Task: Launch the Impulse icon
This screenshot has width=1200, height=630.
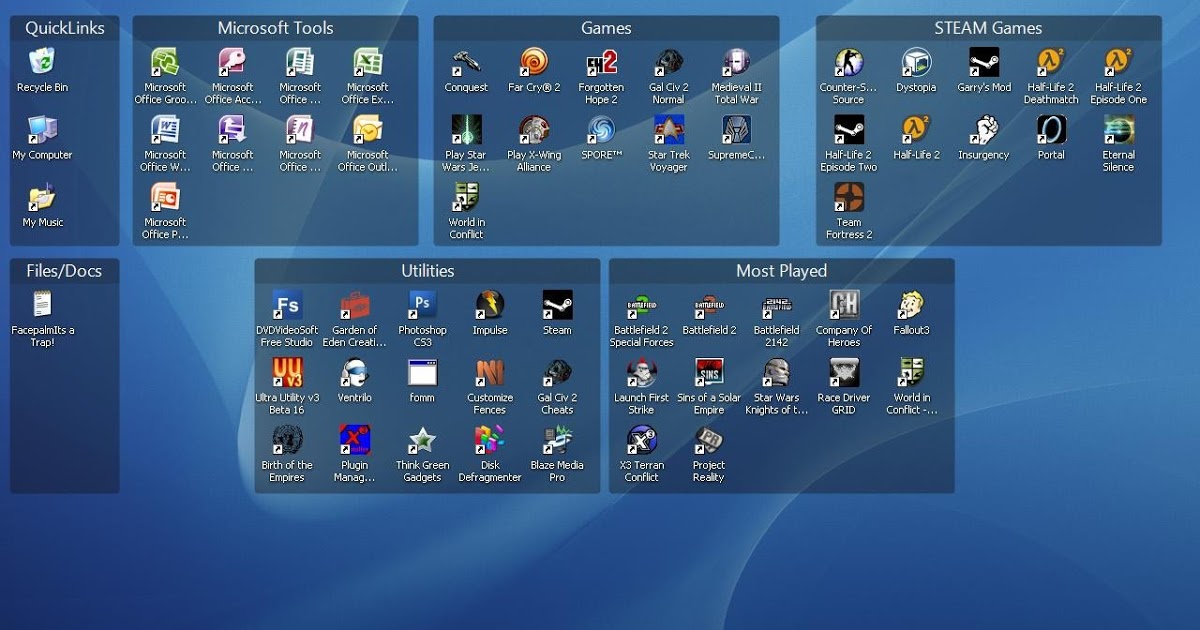Action: coord(490,304)
